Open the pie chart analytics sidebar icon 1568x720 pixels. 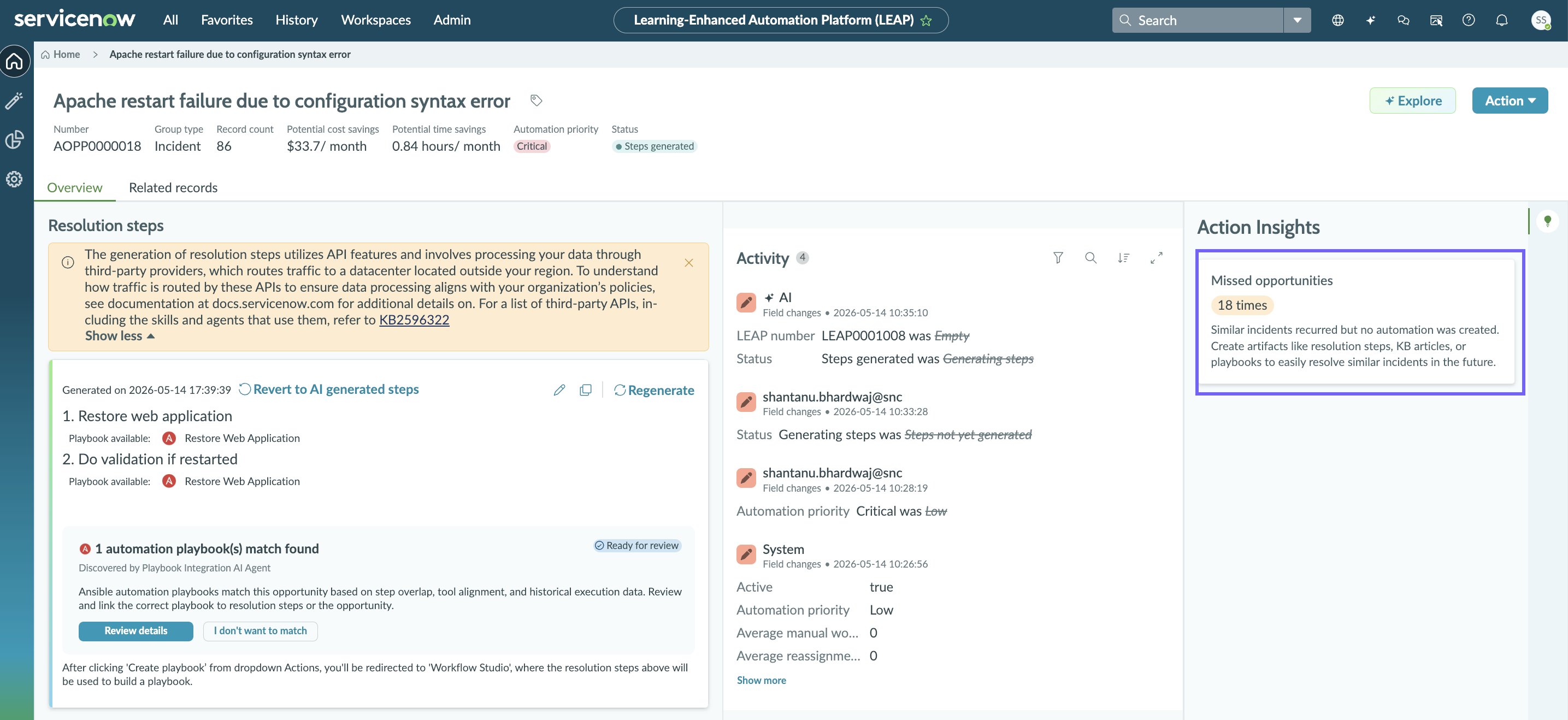click(x=15, y=139)
